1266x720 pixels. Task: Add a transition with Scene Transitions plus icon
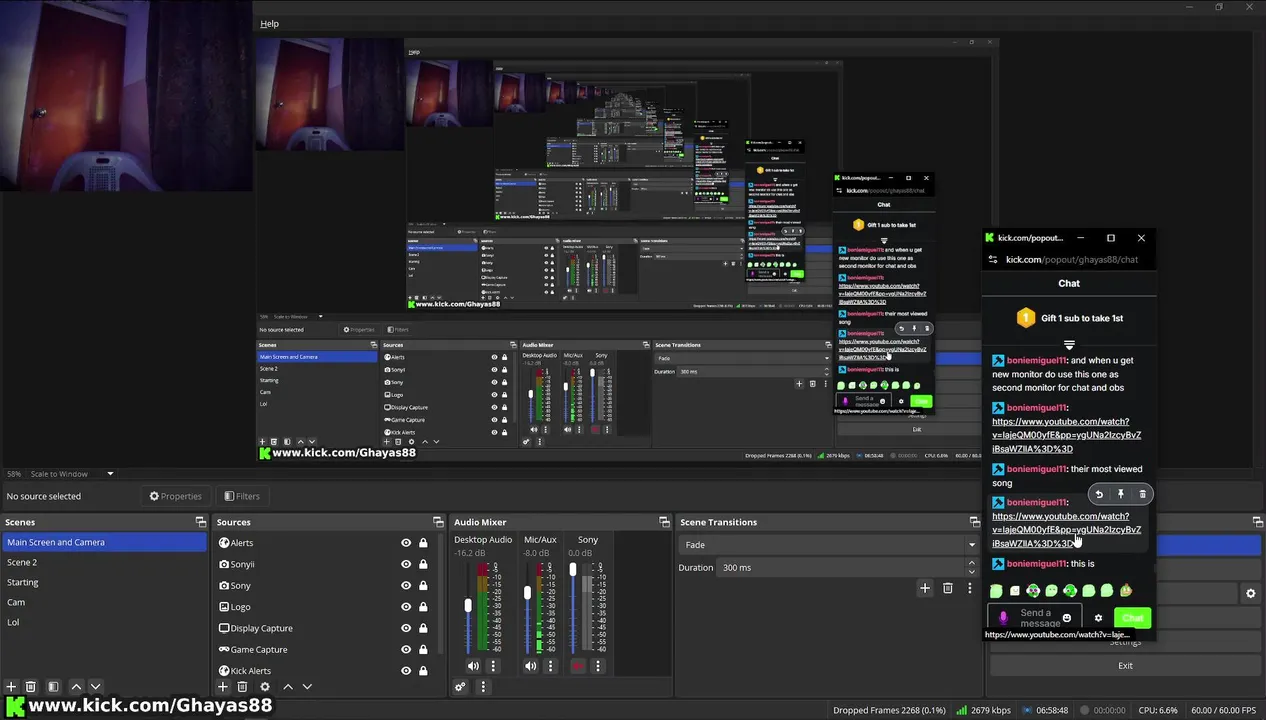click(925, 588)
